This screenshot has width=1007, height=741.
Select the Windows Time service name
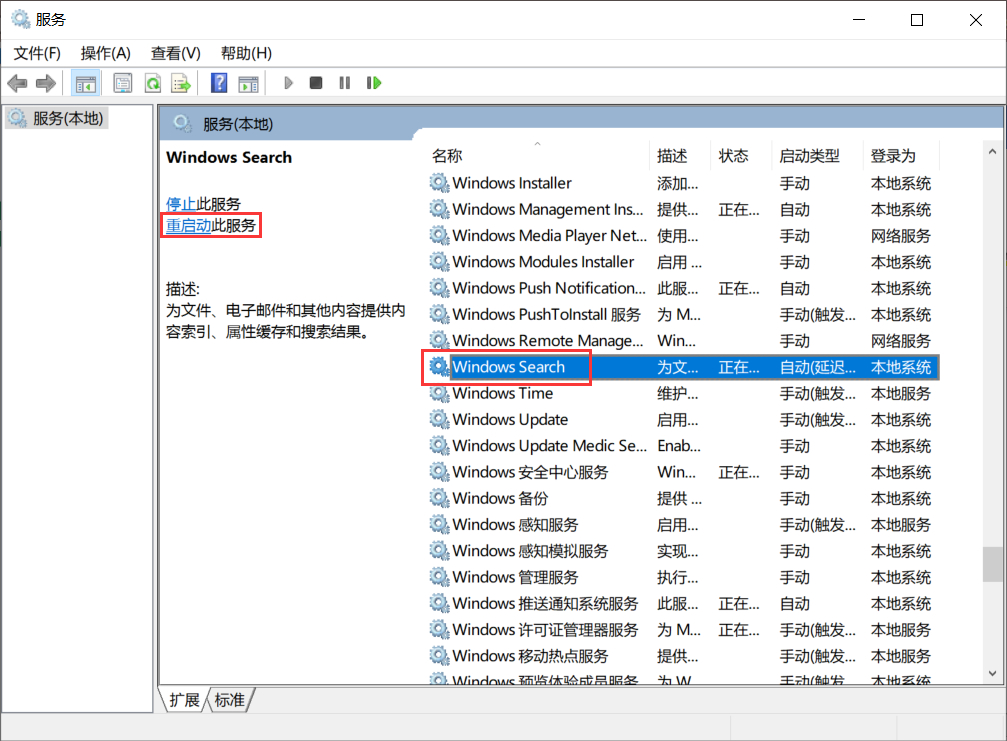click(503, 393)
